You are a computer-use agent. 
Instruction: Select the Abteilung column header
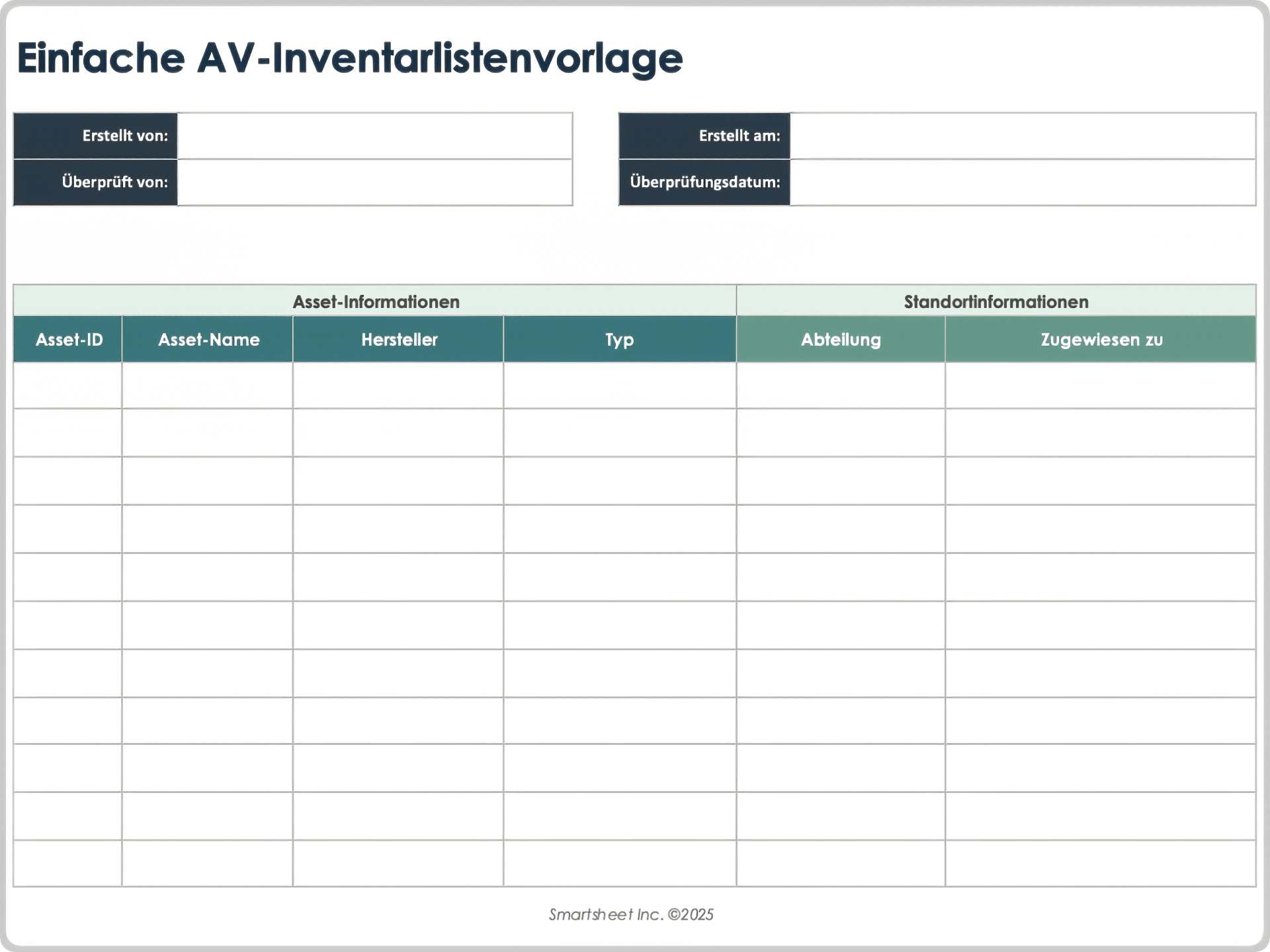(x=841, y=339)
